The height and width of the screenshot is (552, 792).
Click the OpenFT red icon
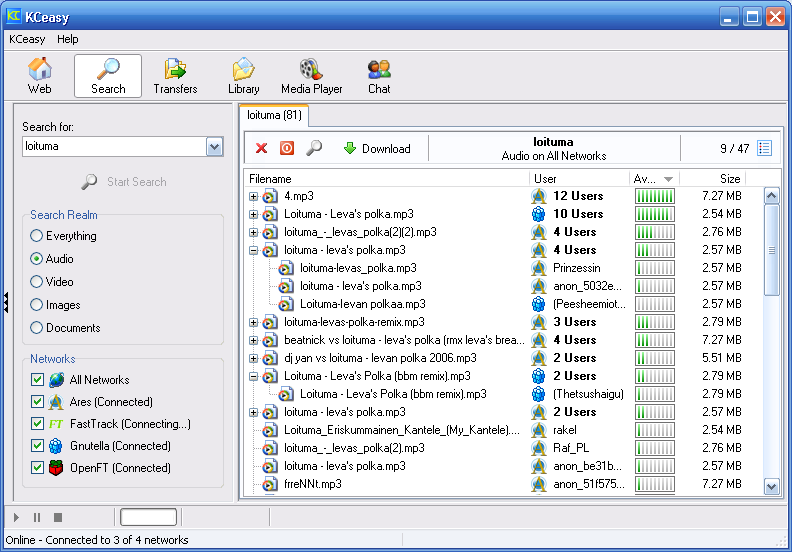[56, 468]
